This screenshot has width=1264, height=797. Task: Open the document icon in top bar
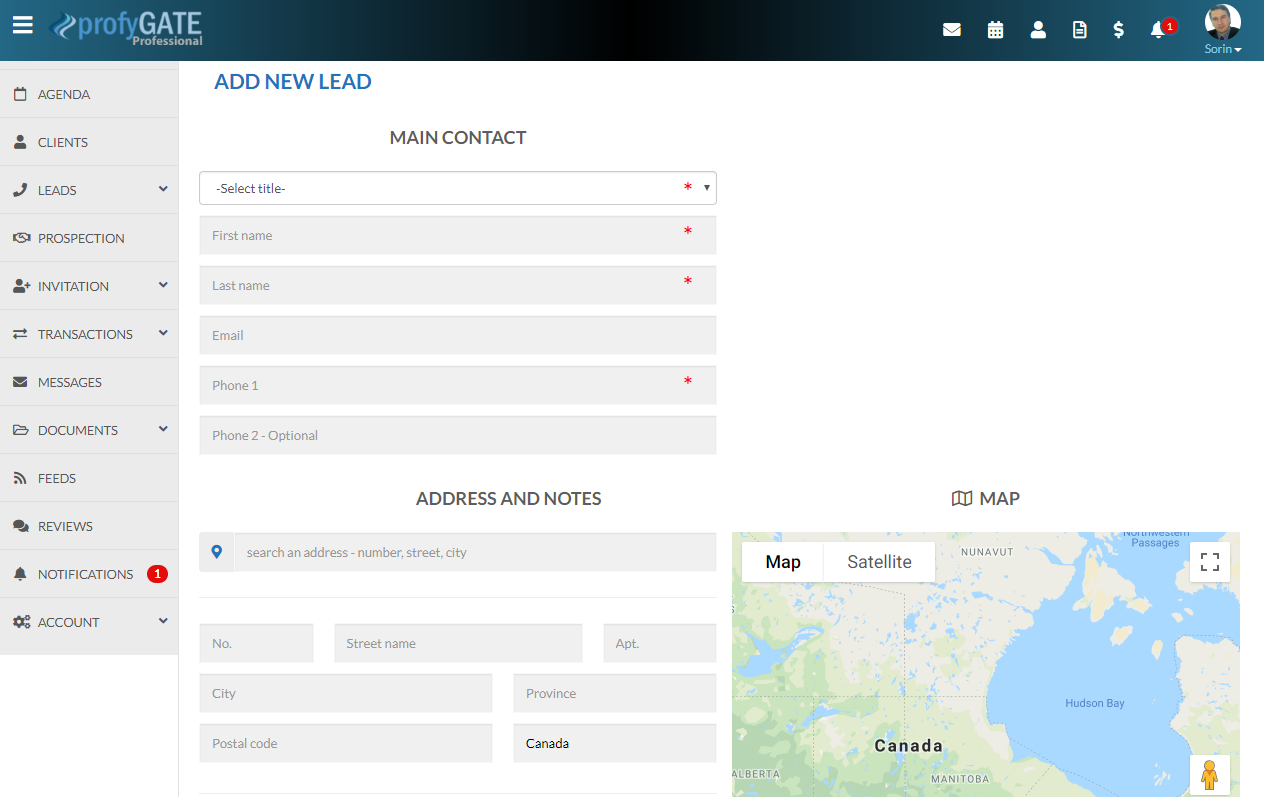point(1079,30)
